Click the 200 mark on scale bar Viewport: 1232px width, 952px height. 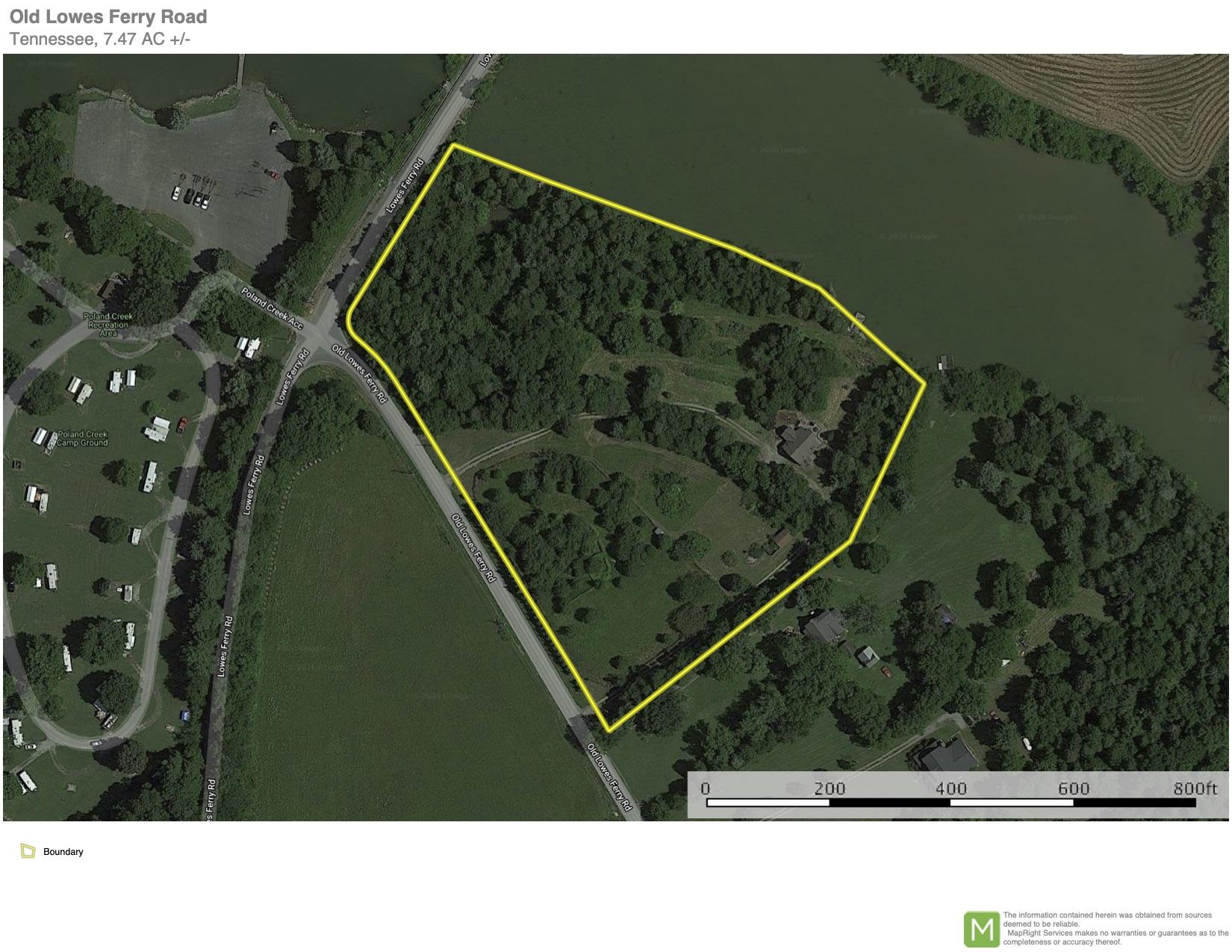[x=830, y=788]
